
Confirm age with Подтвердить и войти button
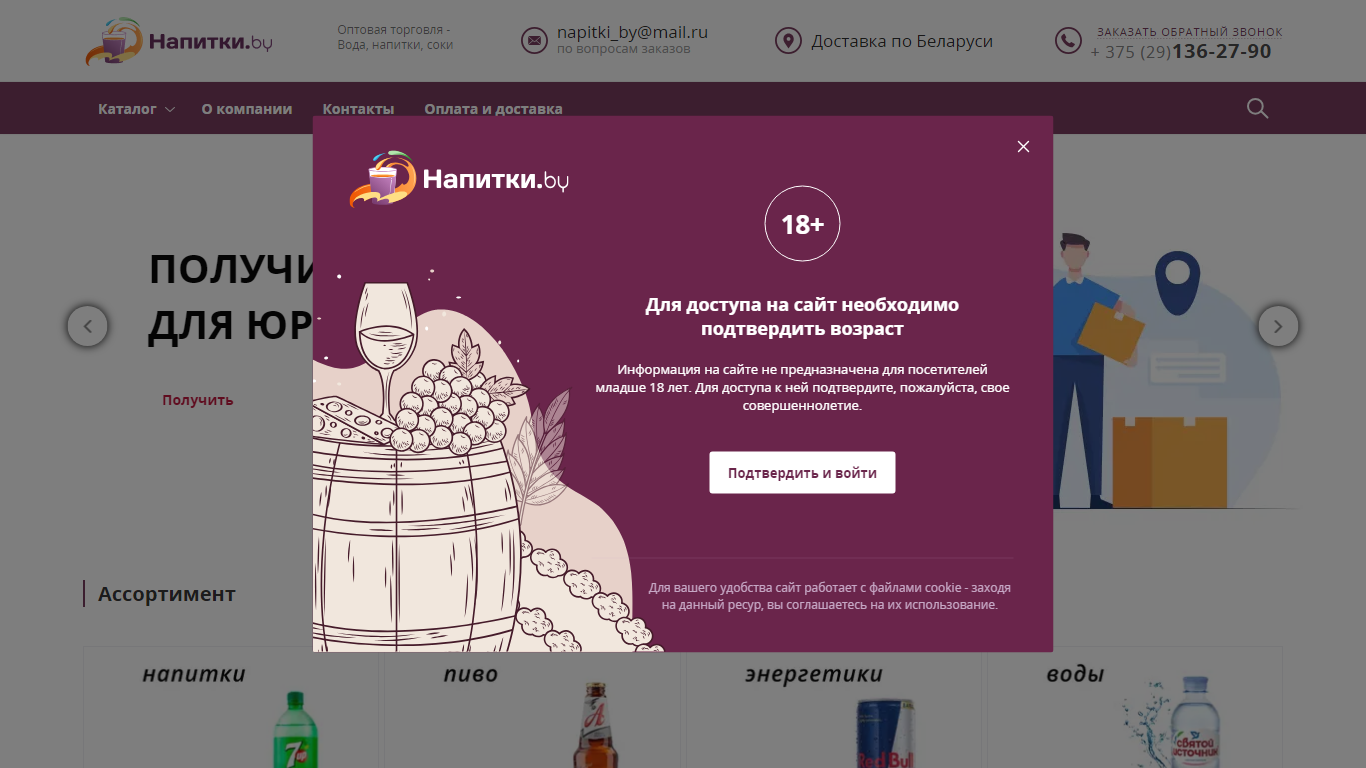click(x=802, y=473)
